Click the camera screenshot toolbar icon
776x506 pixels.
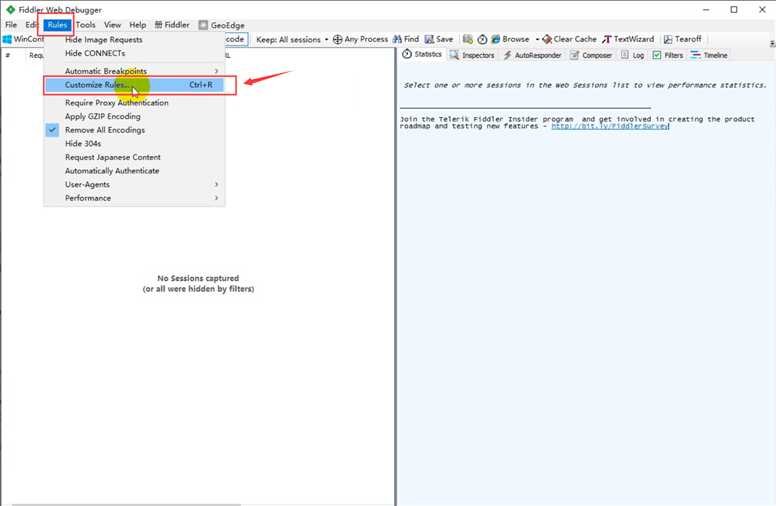468,39
